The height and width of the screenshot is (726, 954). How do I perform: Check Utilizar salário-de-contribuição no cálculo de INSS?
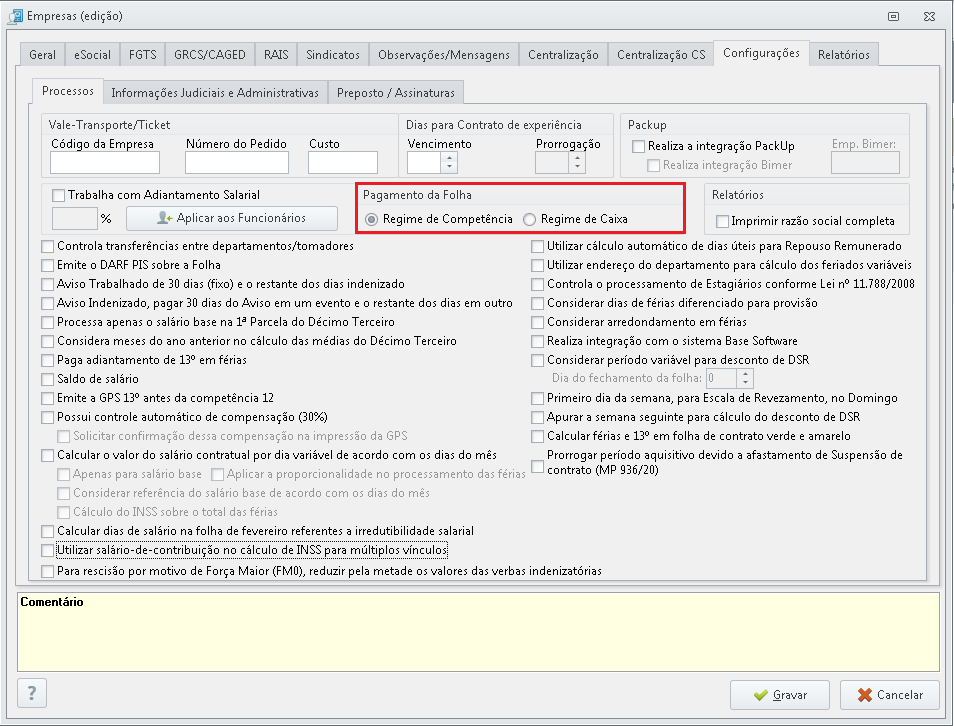(x=47, y=550)
